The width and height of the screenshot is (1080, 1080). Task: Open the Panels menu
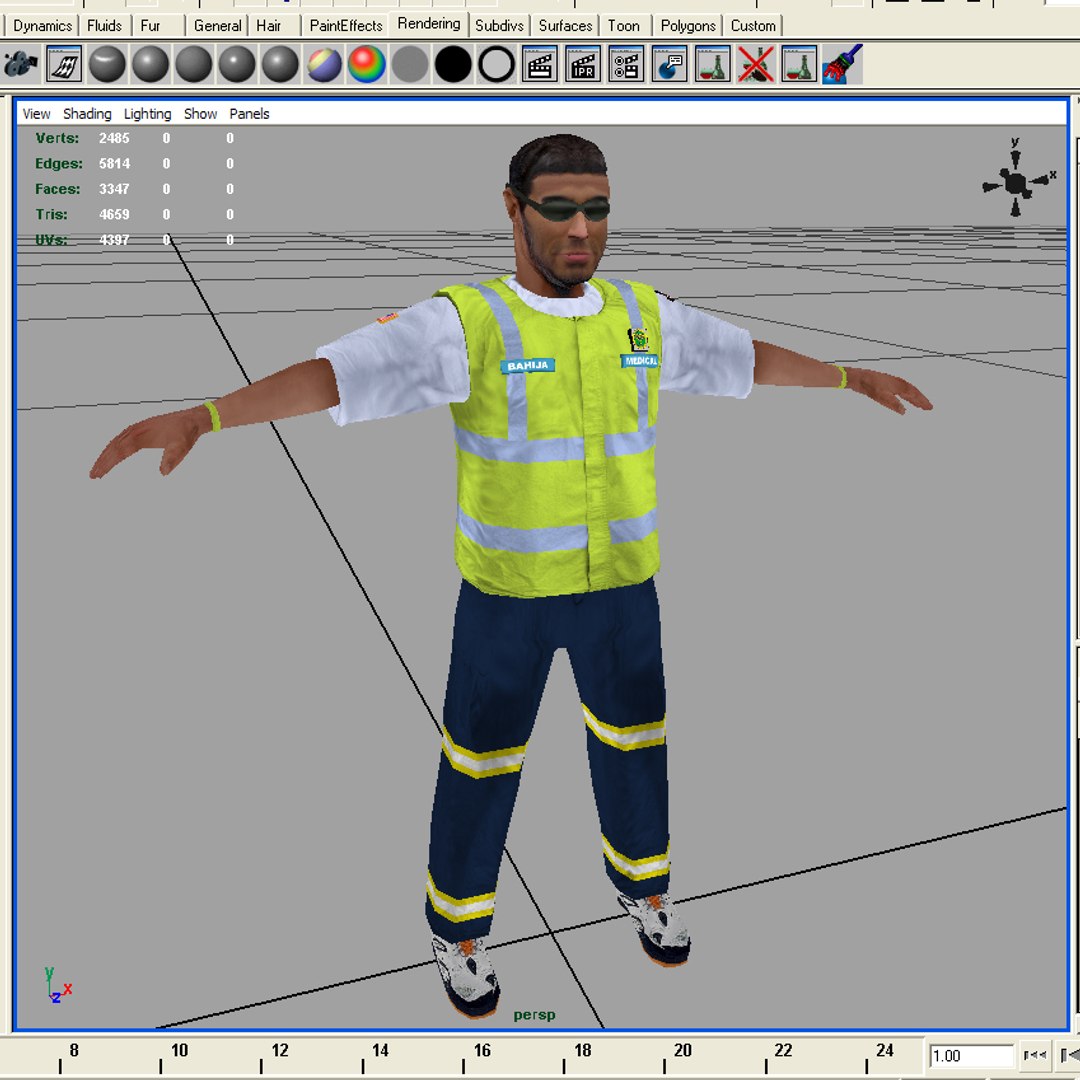[x=249, y=114]
